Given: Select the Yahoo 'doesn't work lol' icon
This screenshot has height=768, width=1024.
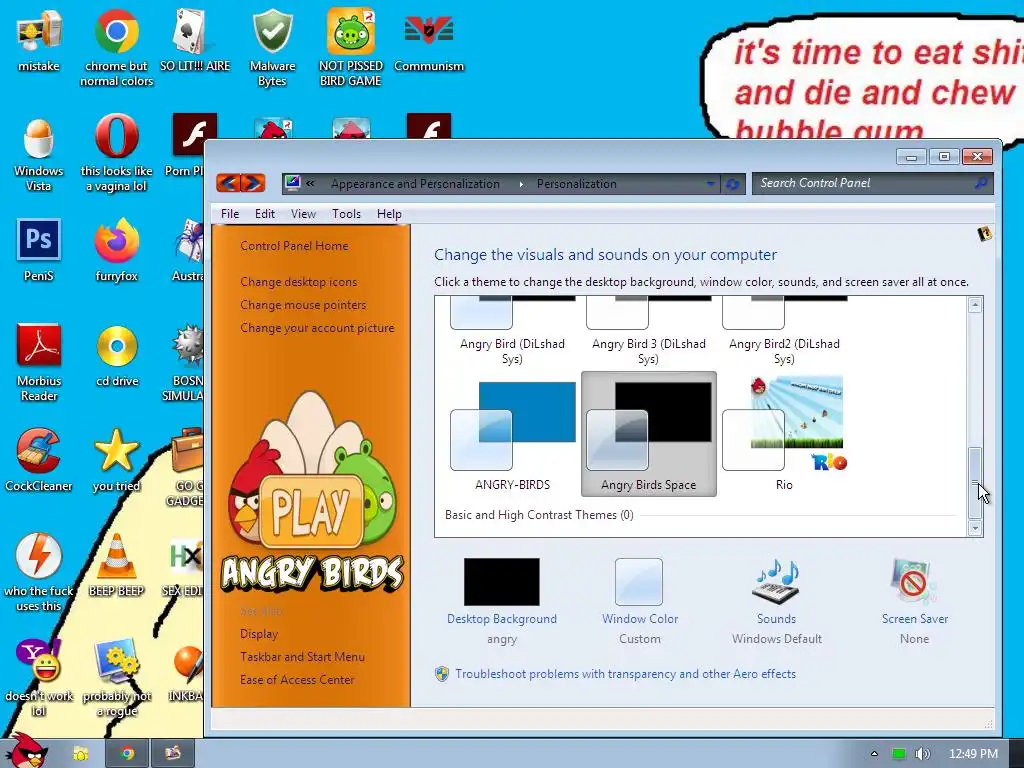Looking at the screenshot, I should 39,678.
